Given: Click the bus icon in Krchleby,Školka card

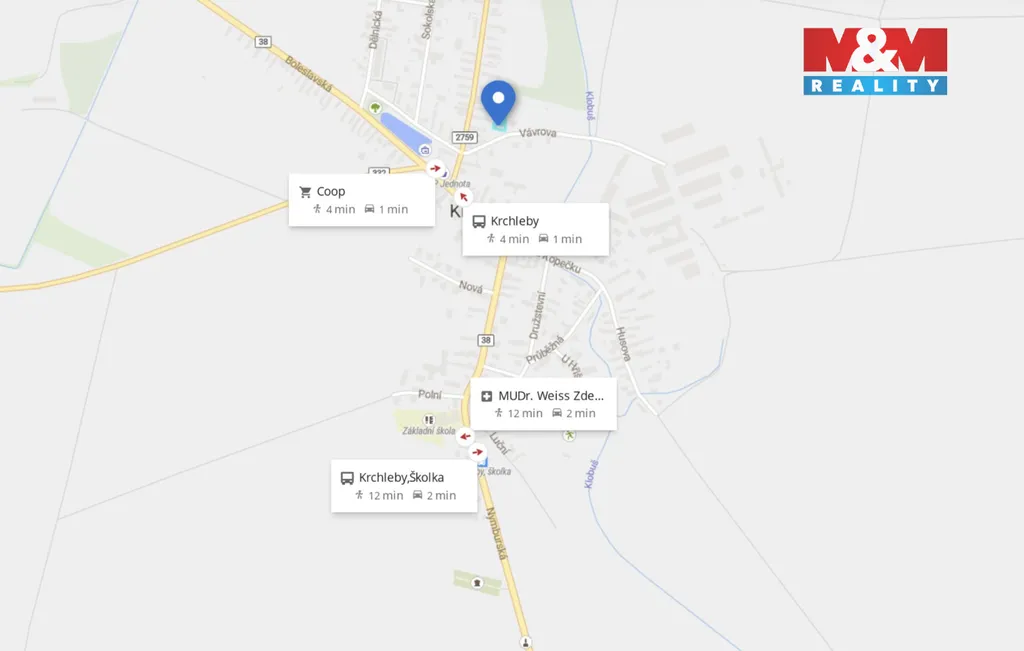Looking at the screenshot, I should point(347,479).
